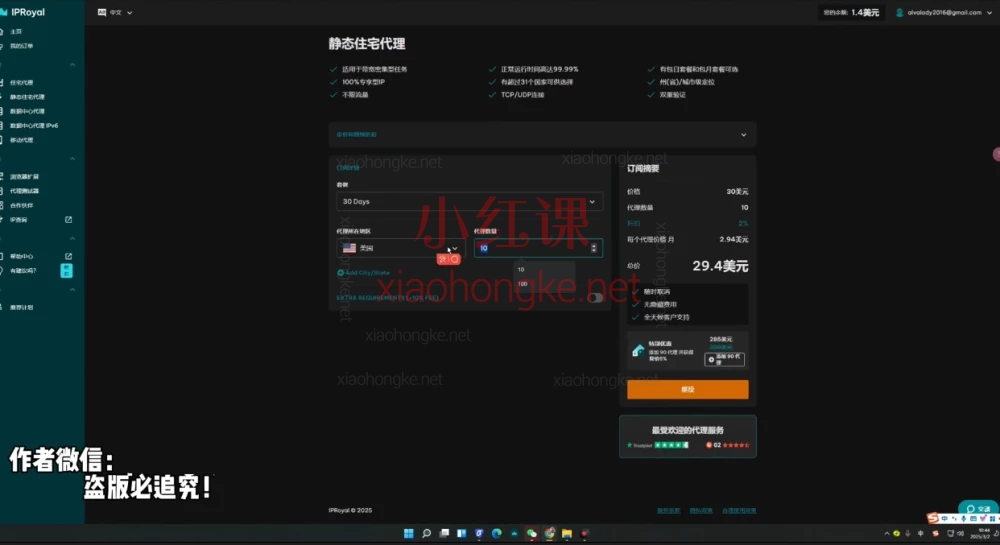This screenshot has width=1000, height=545.
Task: Click the house icon in special offer card
Action: click(638, 351)
